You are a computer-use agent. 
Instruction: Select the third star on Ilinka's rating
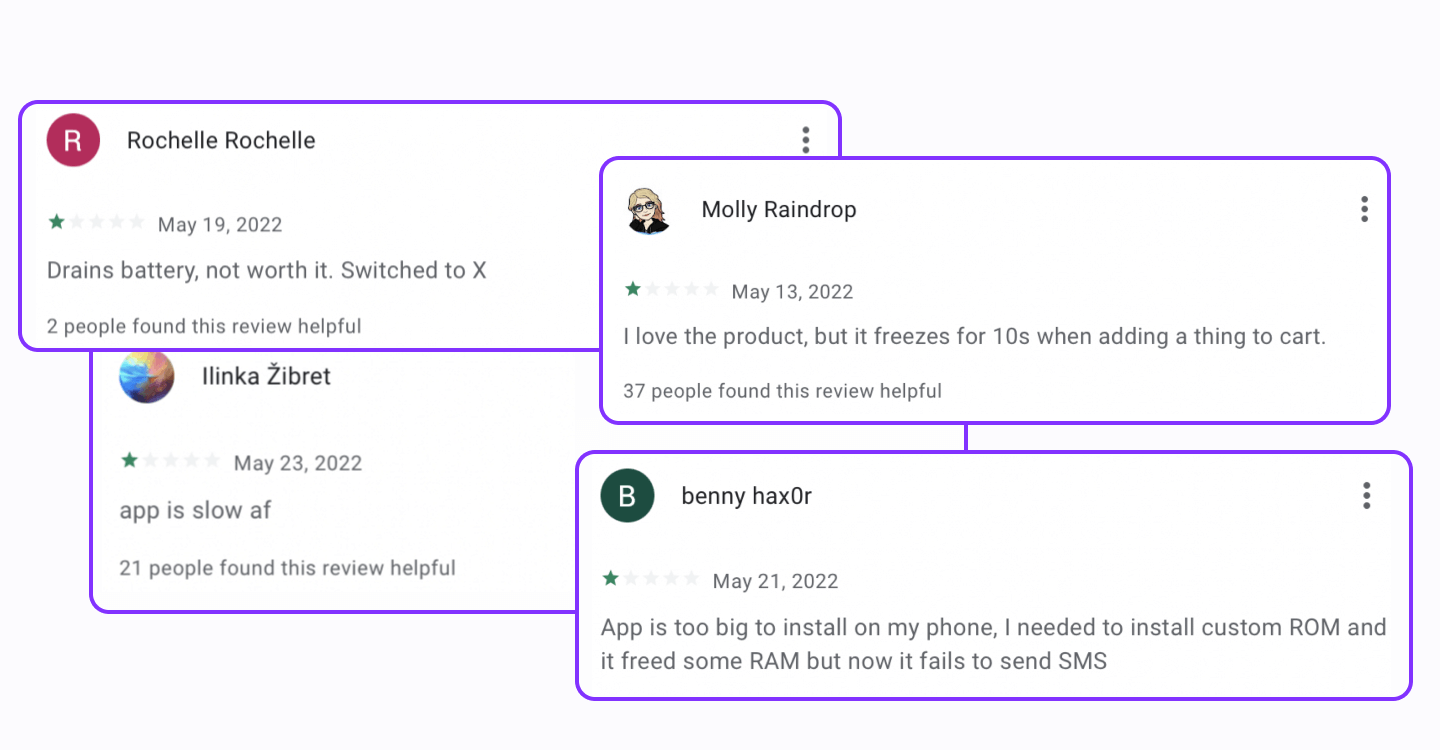click(x=170, y=460)
